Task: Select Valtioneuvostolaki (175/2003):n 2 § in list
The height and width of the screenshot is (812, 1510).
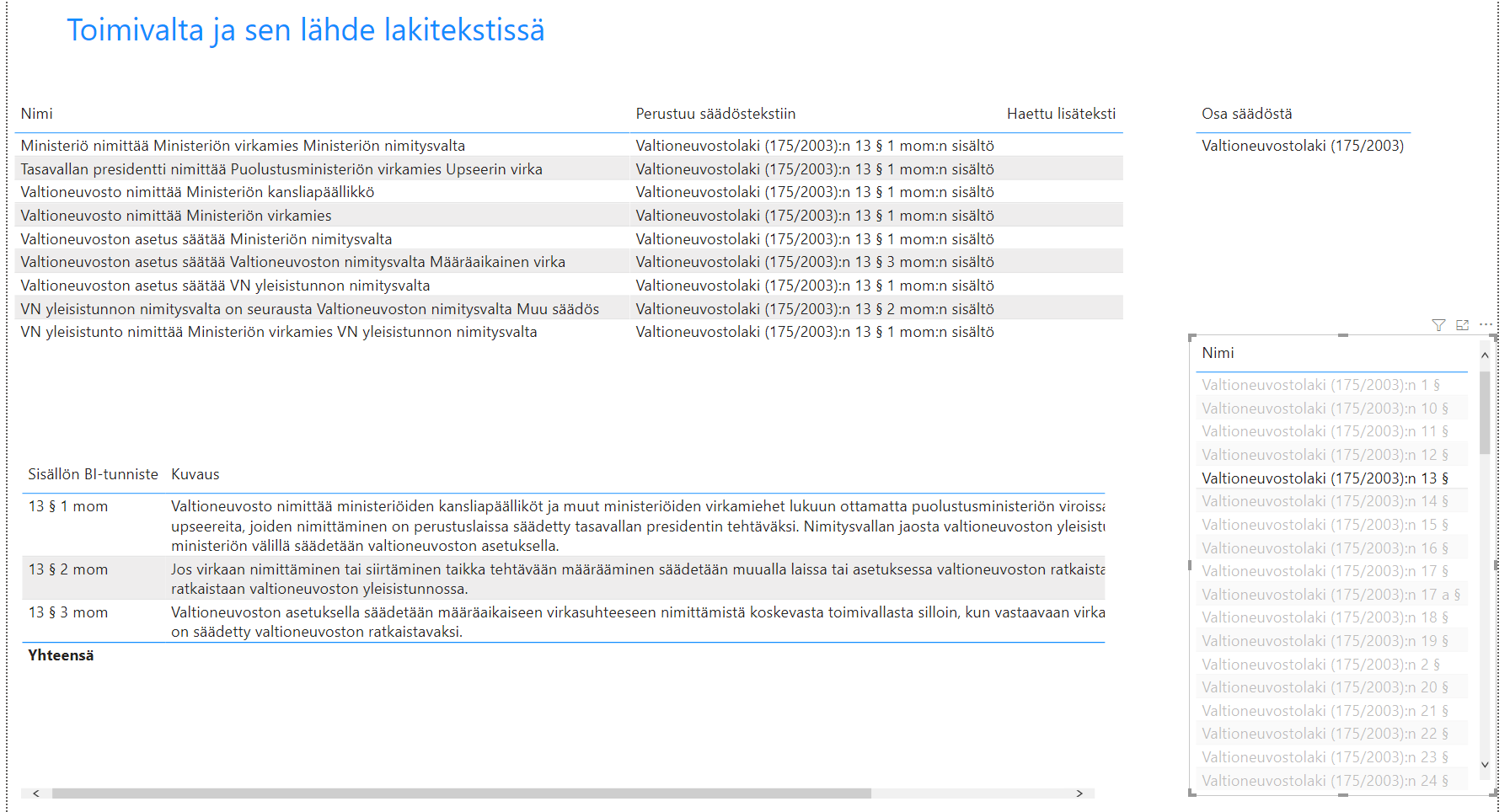Action: click(1320, 665)
